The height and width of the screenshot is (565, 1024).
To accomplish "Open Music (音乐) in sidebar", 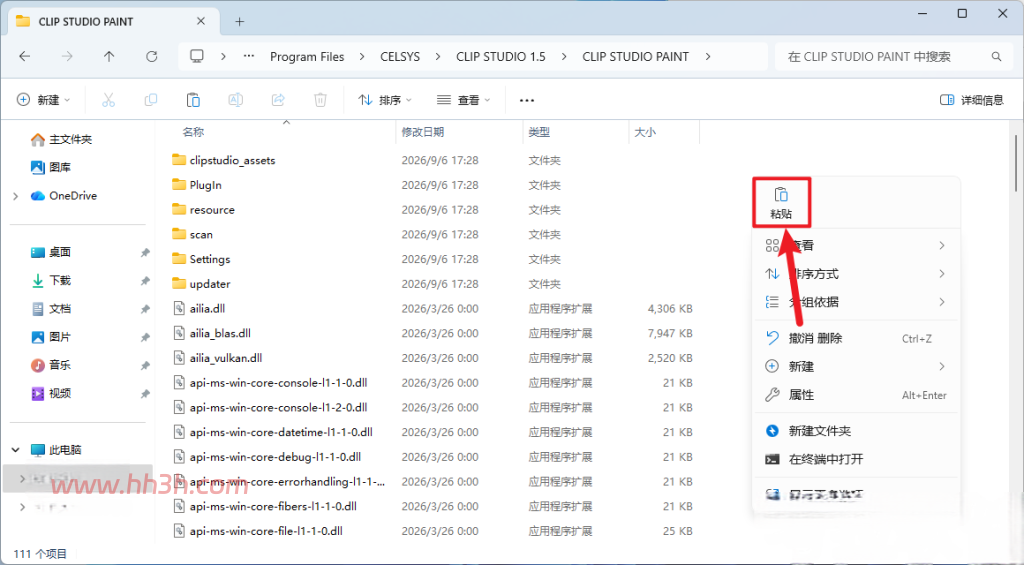I will 51,364.
